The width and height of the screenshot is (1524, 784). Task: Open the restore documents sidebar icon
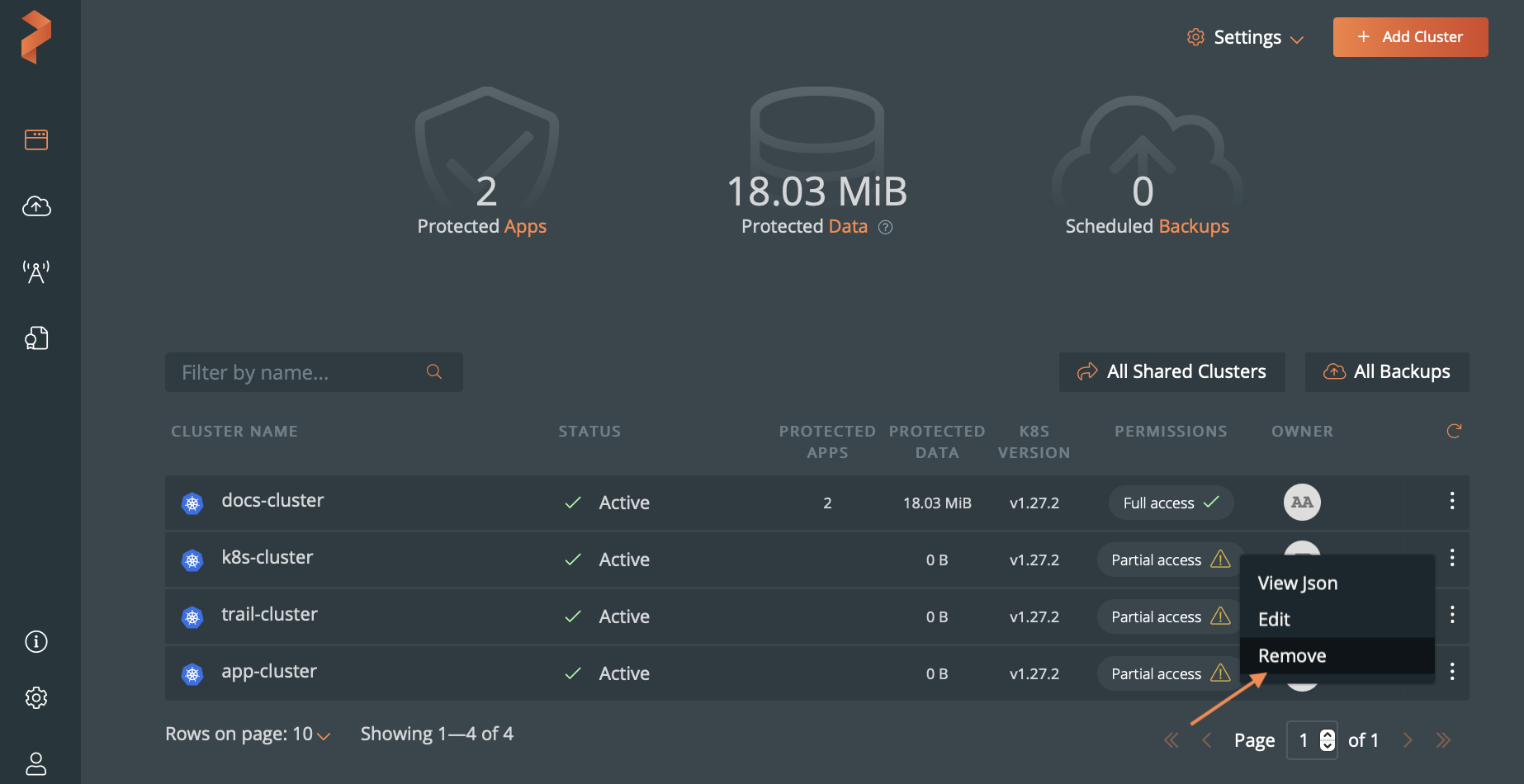coord(36,338)
